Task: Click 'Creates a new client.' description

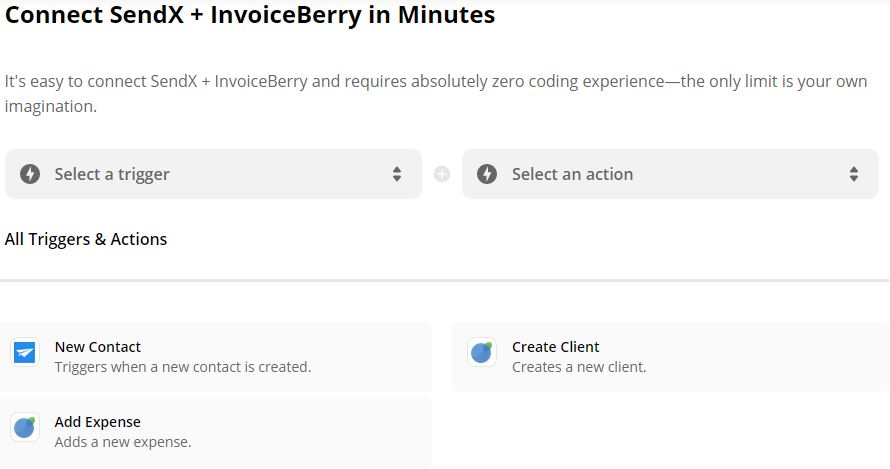Action: coord(579,367)
